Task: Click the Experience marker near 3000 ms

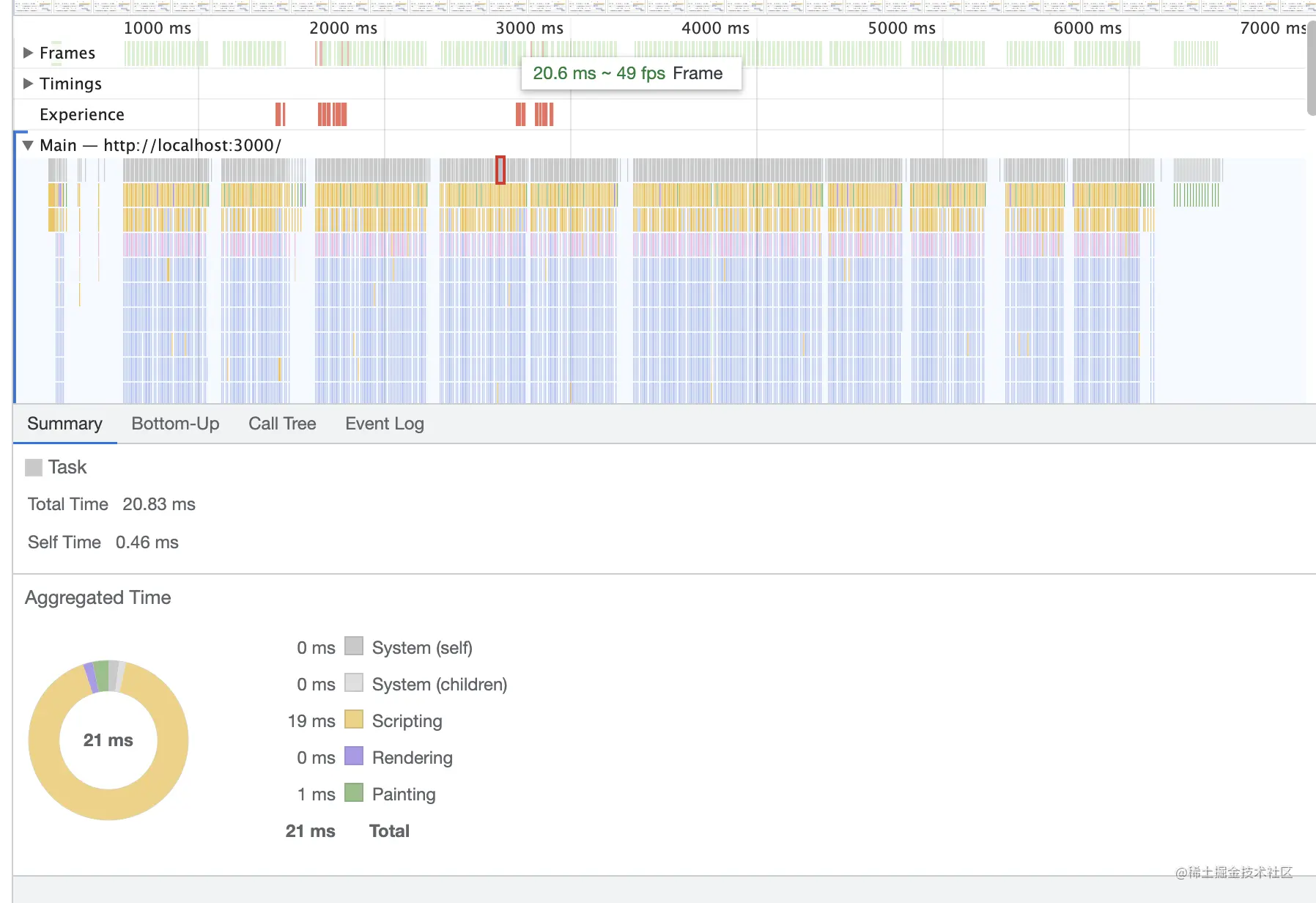Action: coord(543,114)
